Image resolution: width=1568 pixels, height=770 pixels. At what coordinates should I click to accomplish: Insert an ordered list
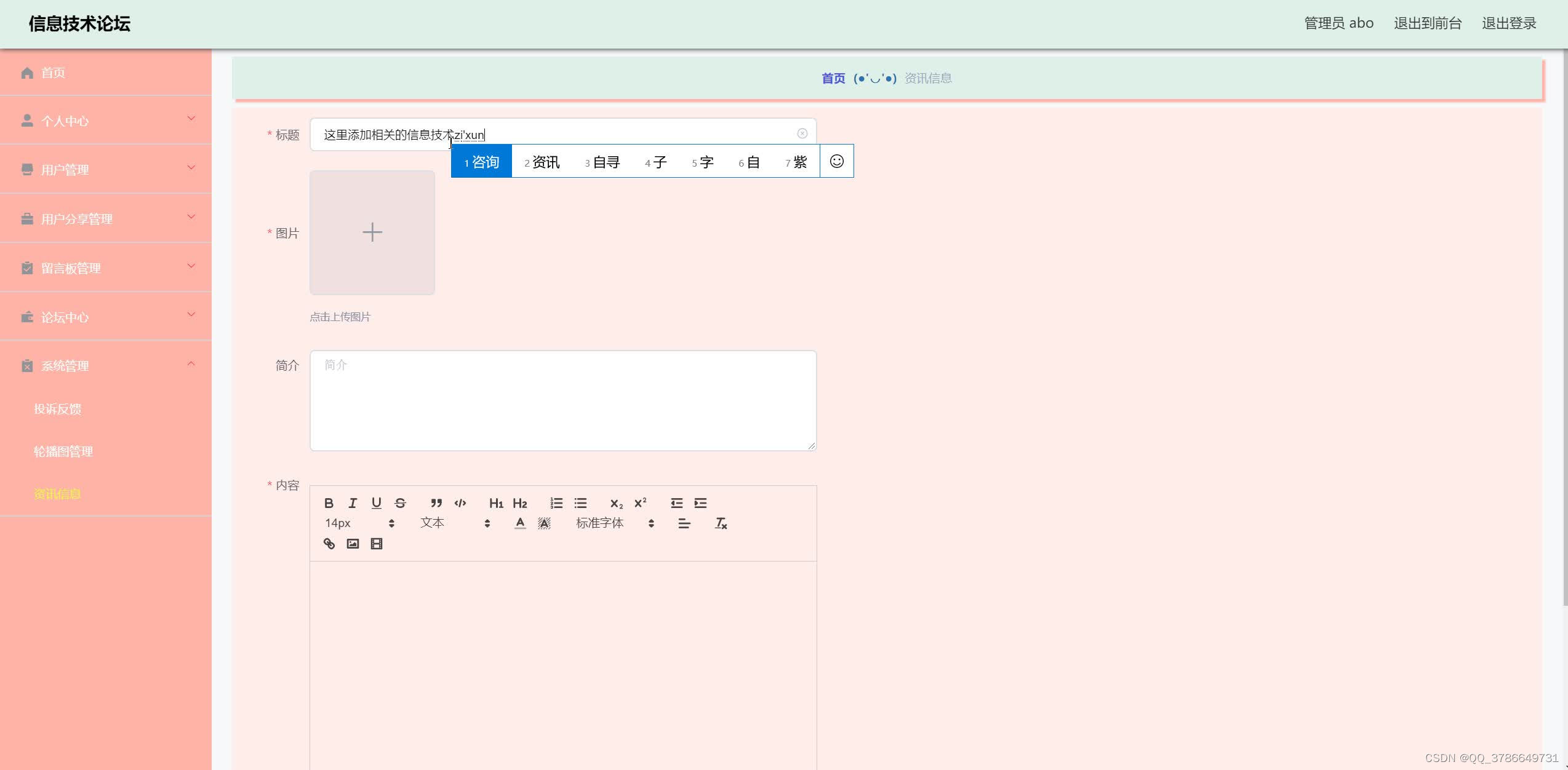[x=556, y=503]
